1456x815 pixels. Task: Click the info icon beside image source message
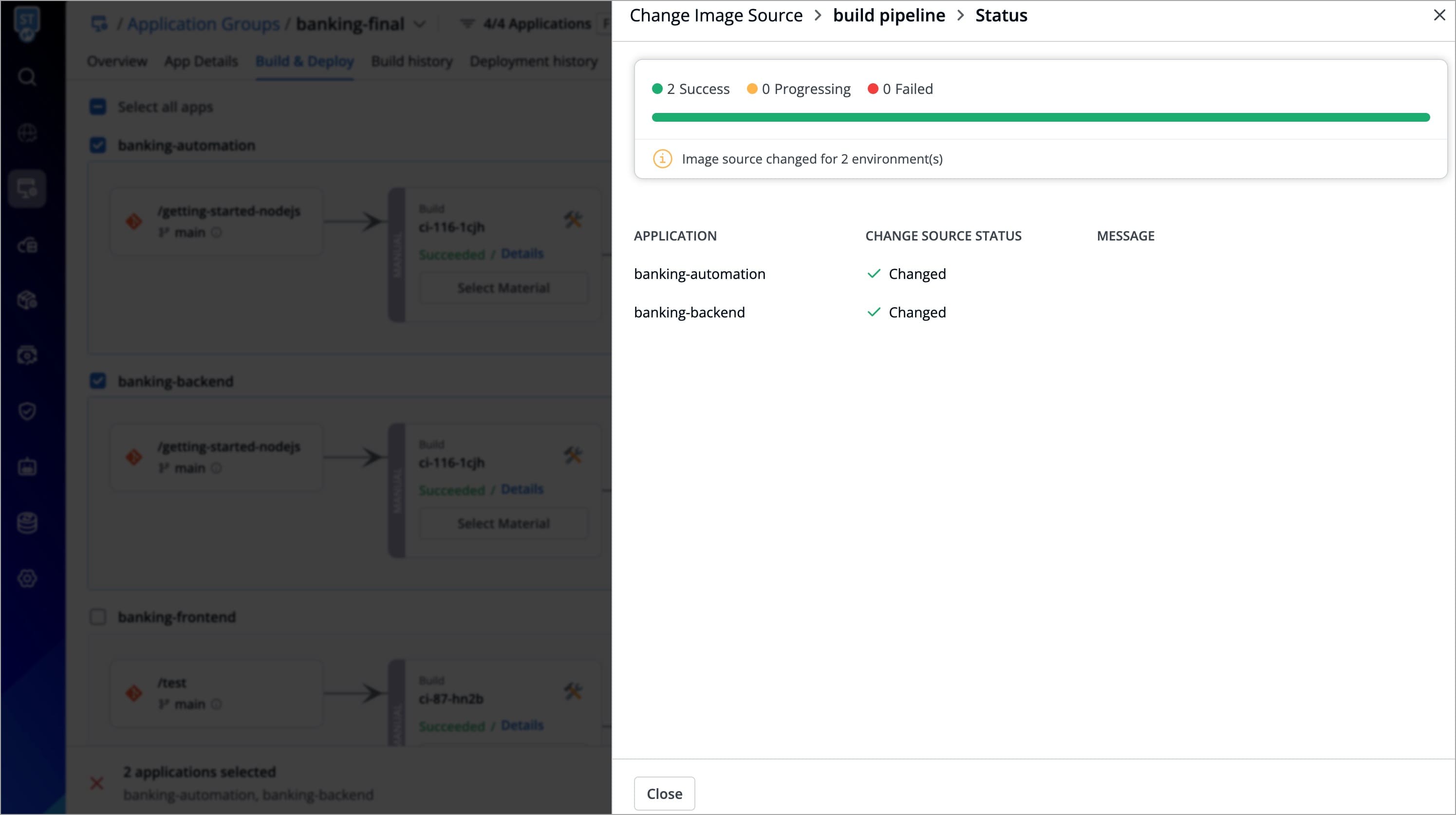662,159
